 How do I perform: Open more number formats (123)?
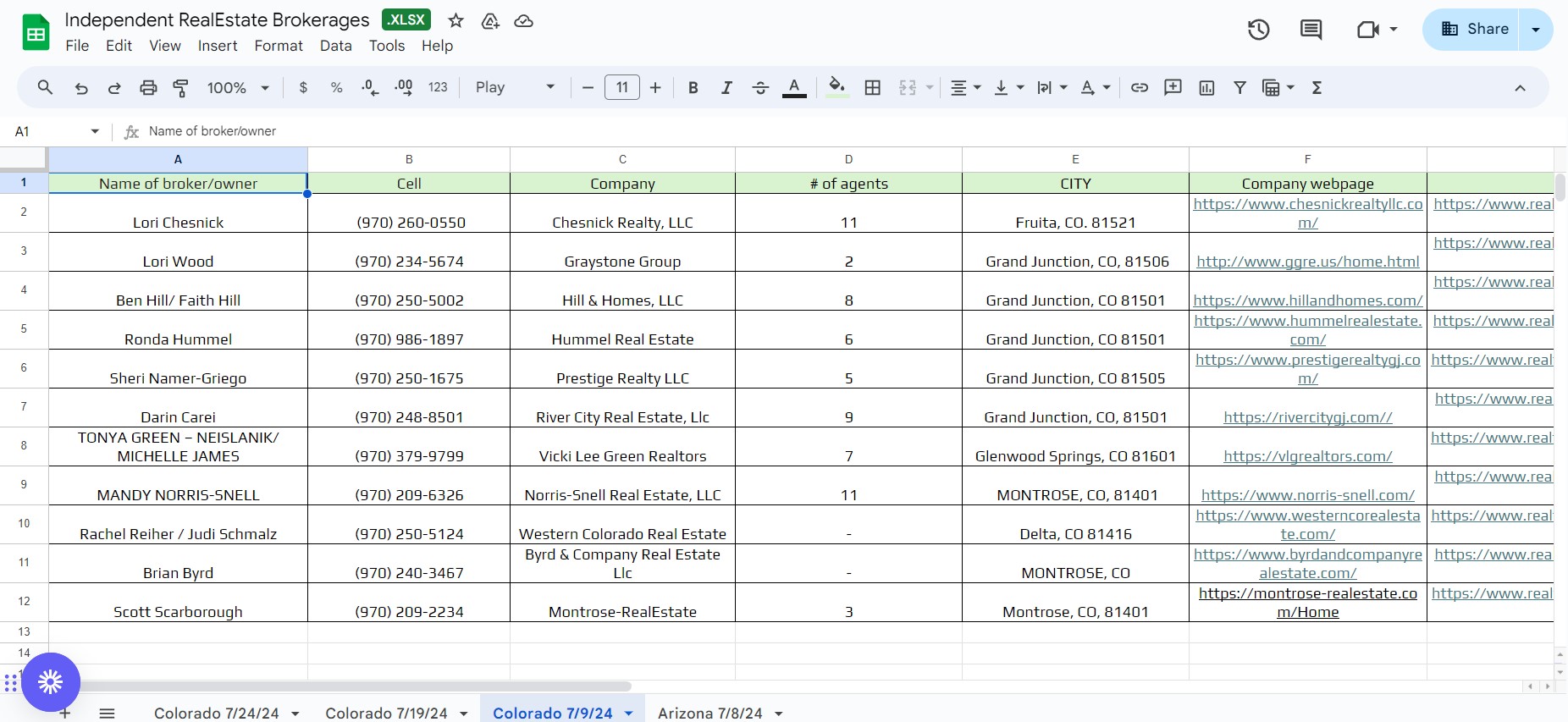438,87
